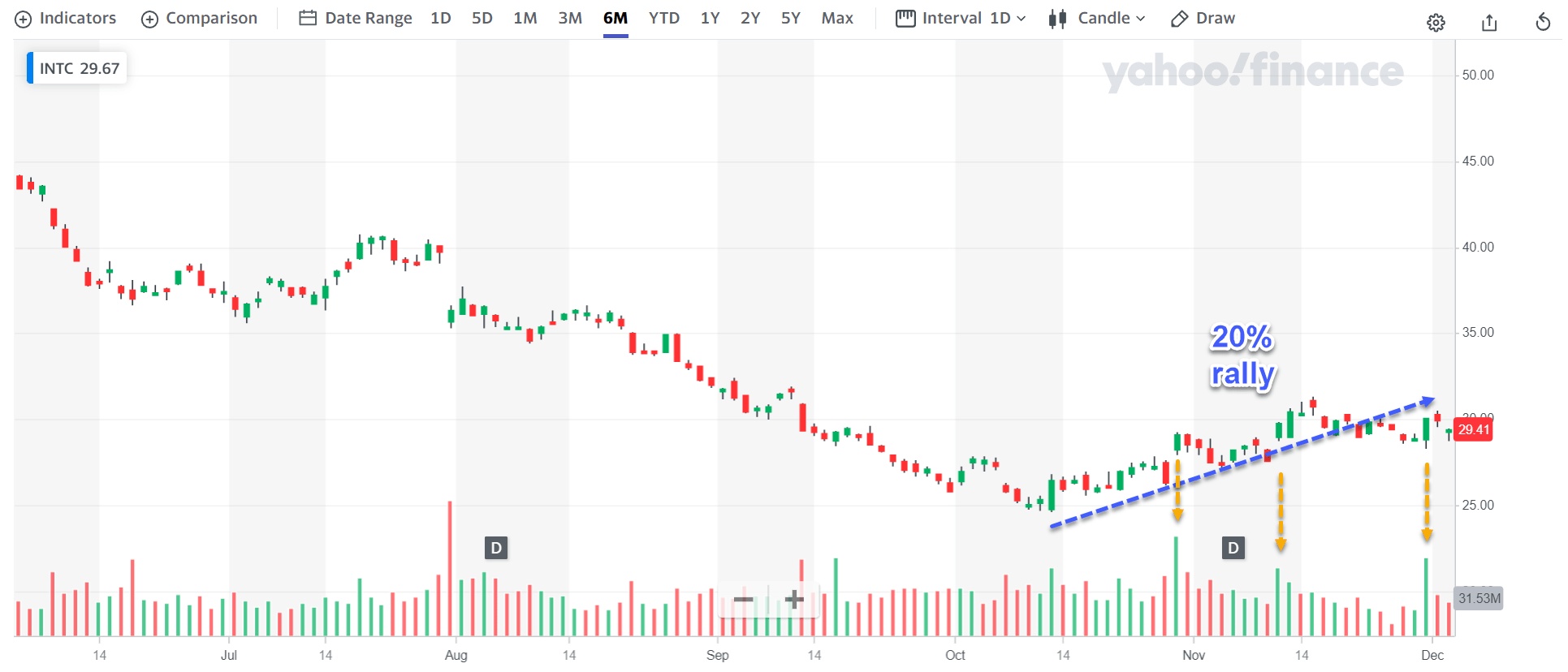Click the Comparison plus icon
Image resolution: width=1568 pixels, height=672 pixels.
coord(149,19)
